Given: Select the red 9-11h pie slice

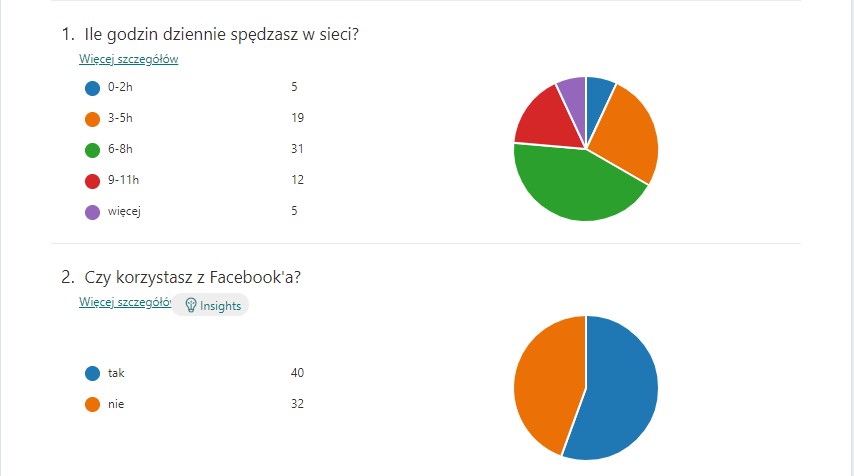Looking at the screenshot, I should coord(547,120).
